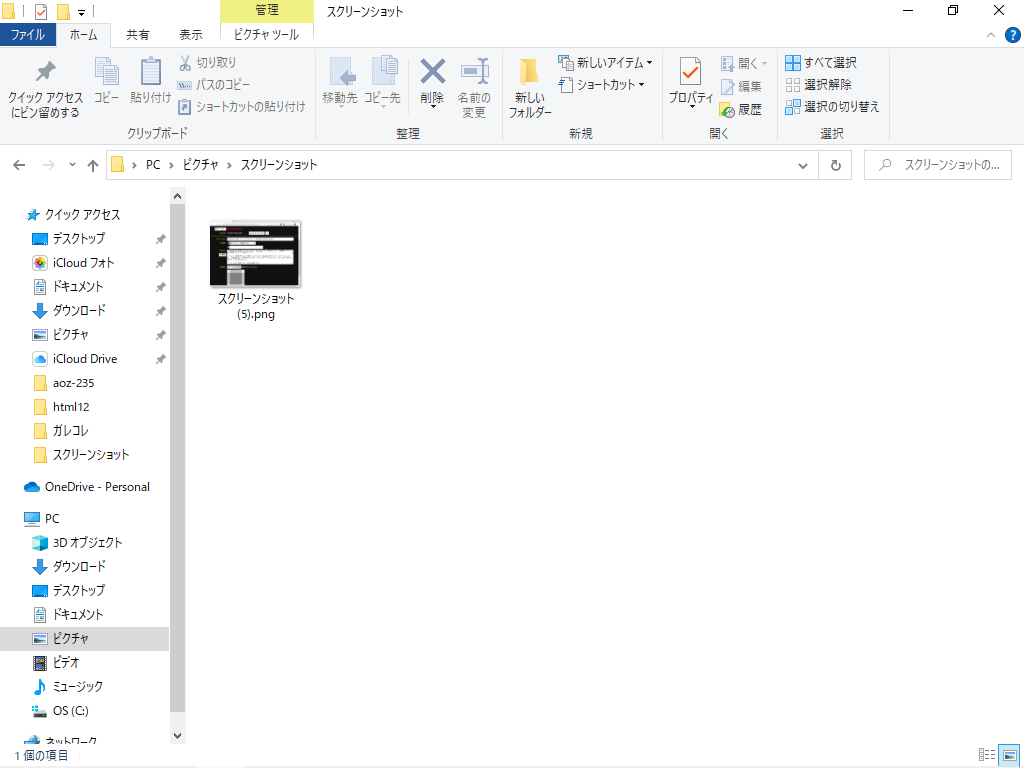Open プロパティ properties icon

coord(690,72)
